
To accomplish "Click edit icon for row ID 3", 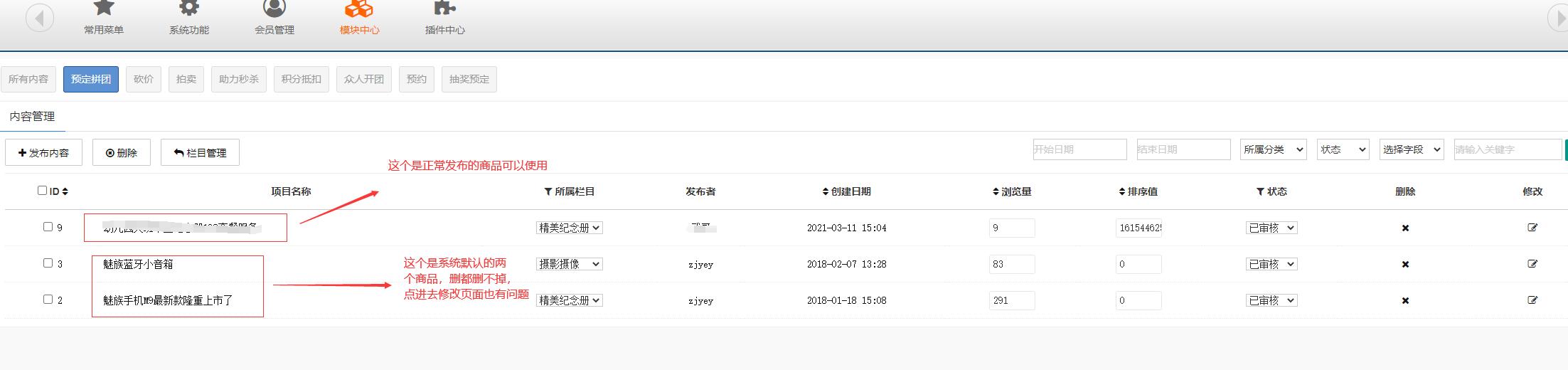I will coord(1532,264).
